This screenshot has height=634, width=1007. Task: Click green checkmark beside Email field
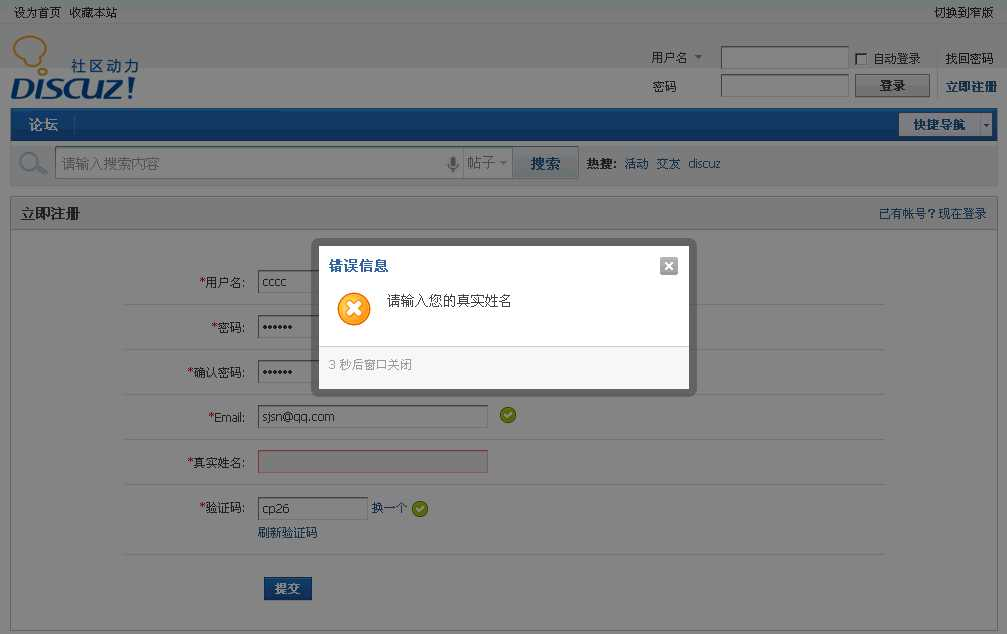click(508, 415)
